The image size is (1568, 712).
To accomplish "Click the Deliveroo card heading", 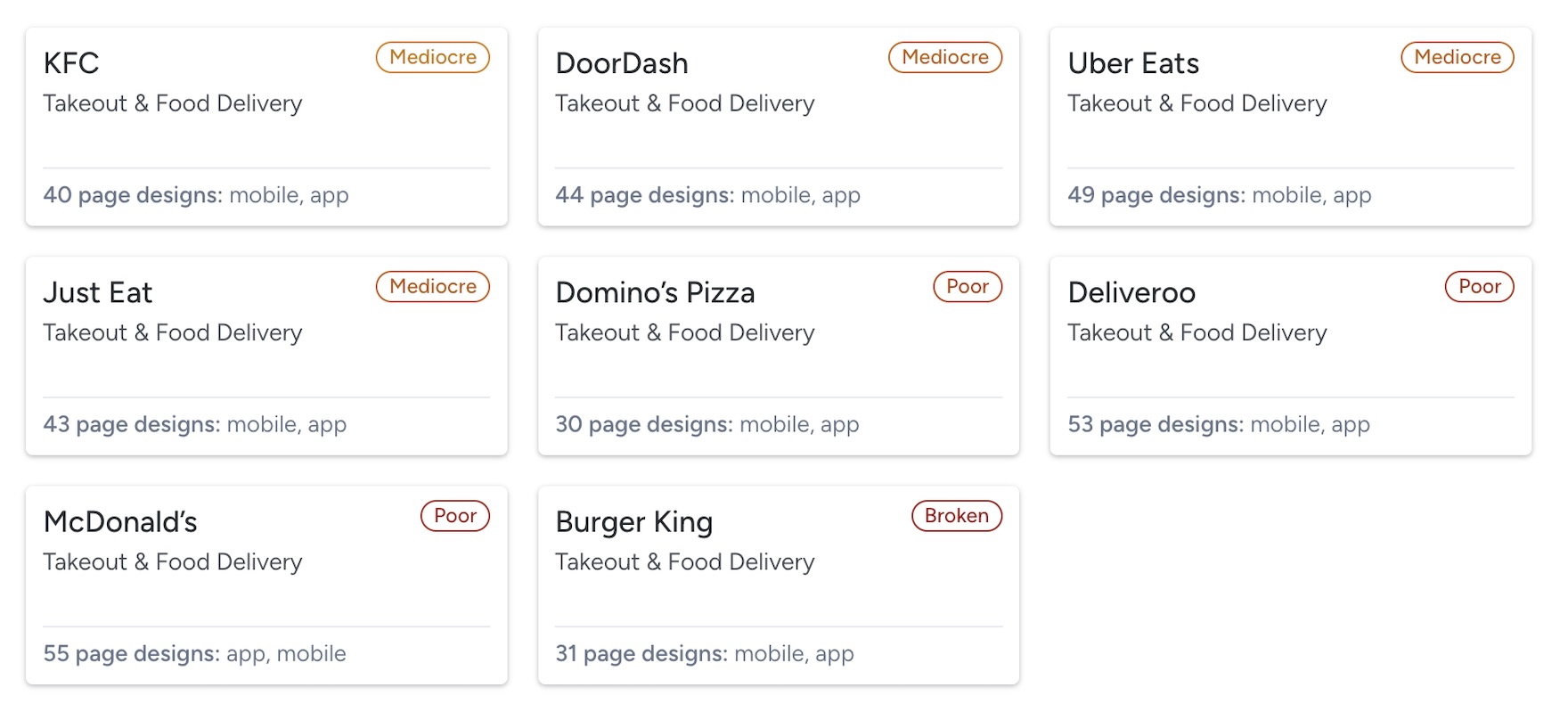I will 1131,292.
